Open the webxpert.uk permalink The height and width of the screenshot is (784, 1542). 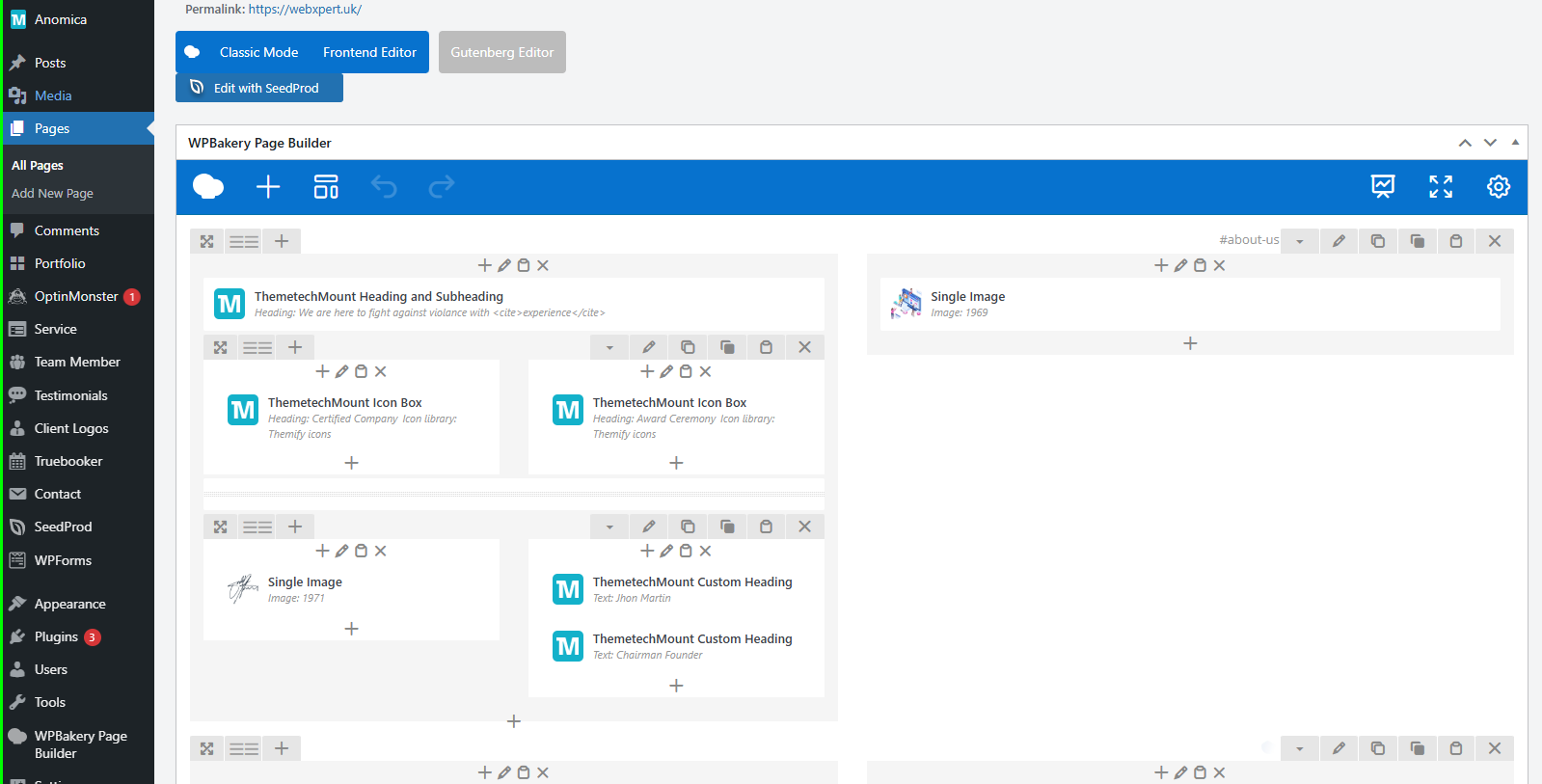click(305, 9)
